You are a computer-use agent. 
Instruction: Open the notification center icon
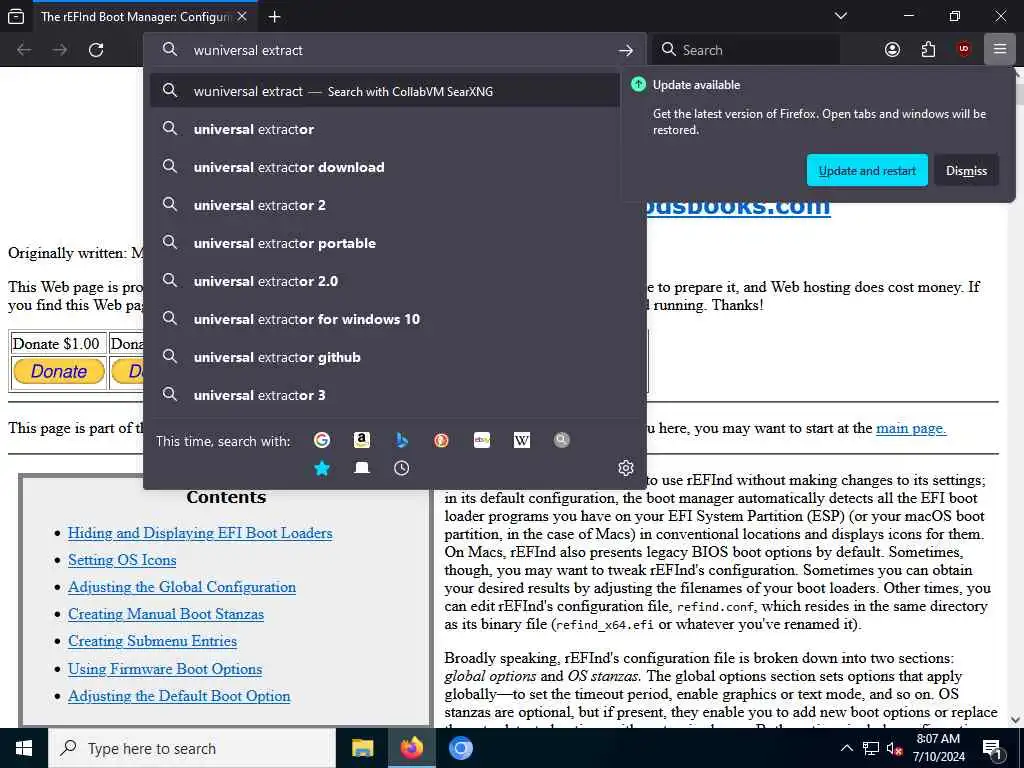(x=993, y=750)
